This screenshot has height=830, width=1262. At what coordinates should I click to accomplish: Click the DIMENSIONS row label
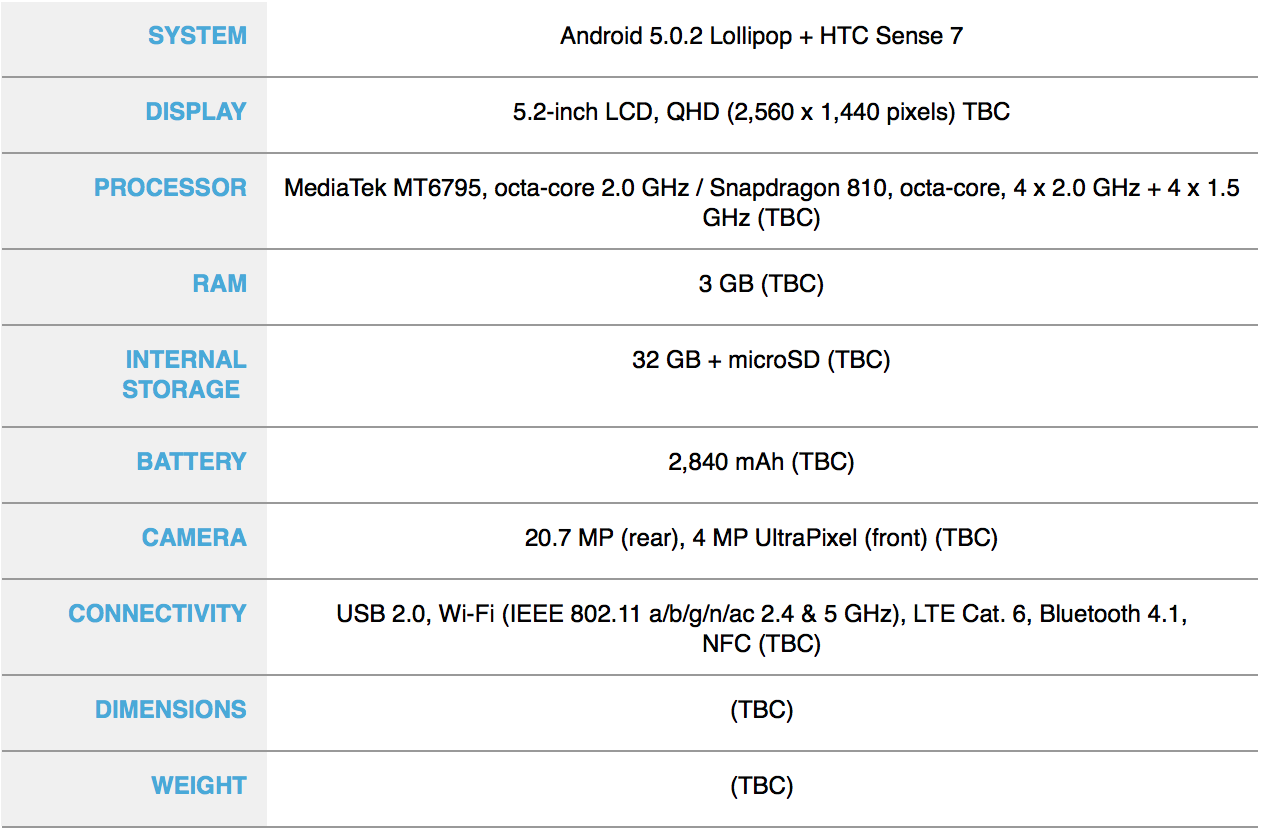pos(170,710)
